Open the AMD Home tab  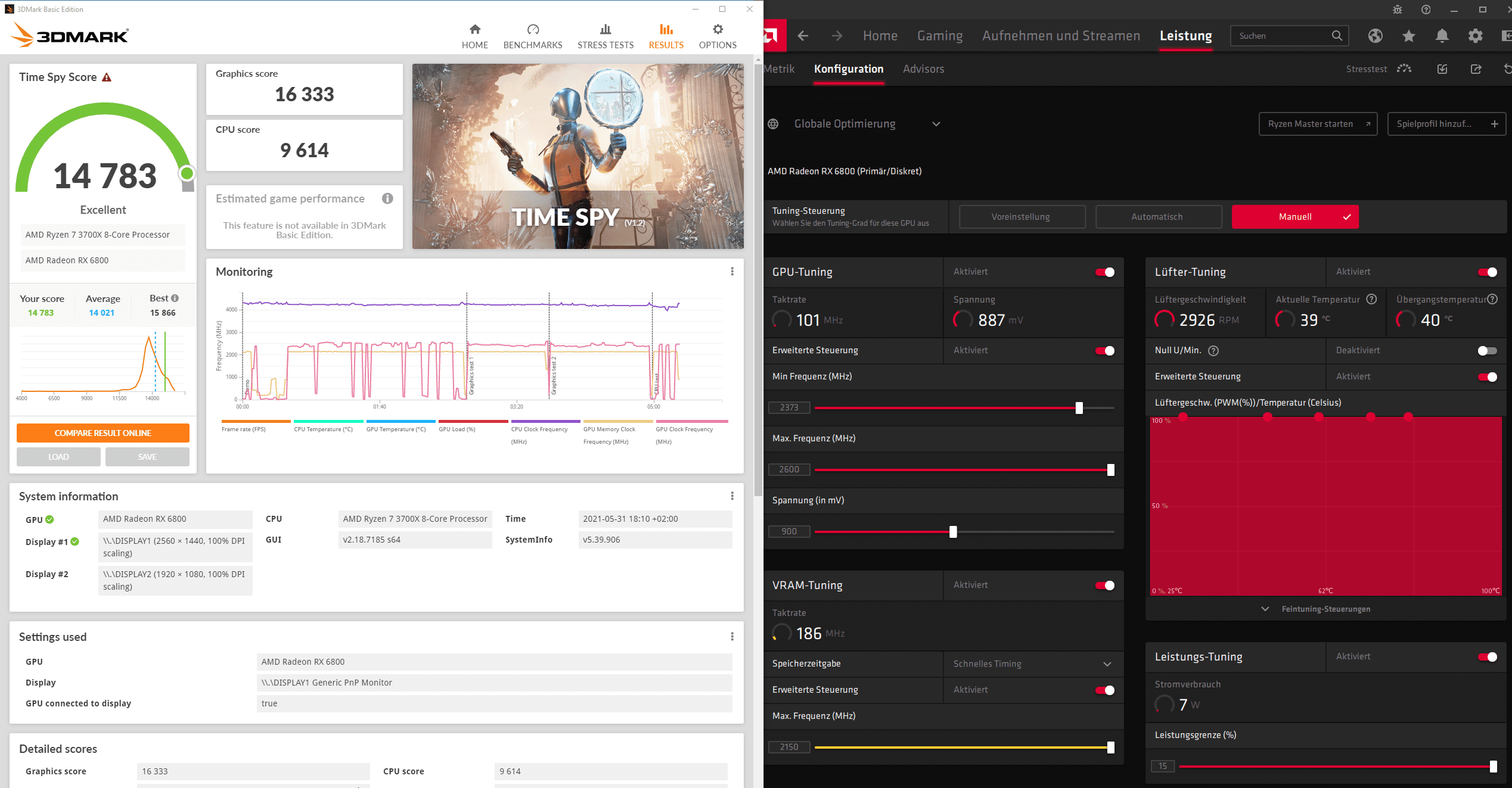880,36
